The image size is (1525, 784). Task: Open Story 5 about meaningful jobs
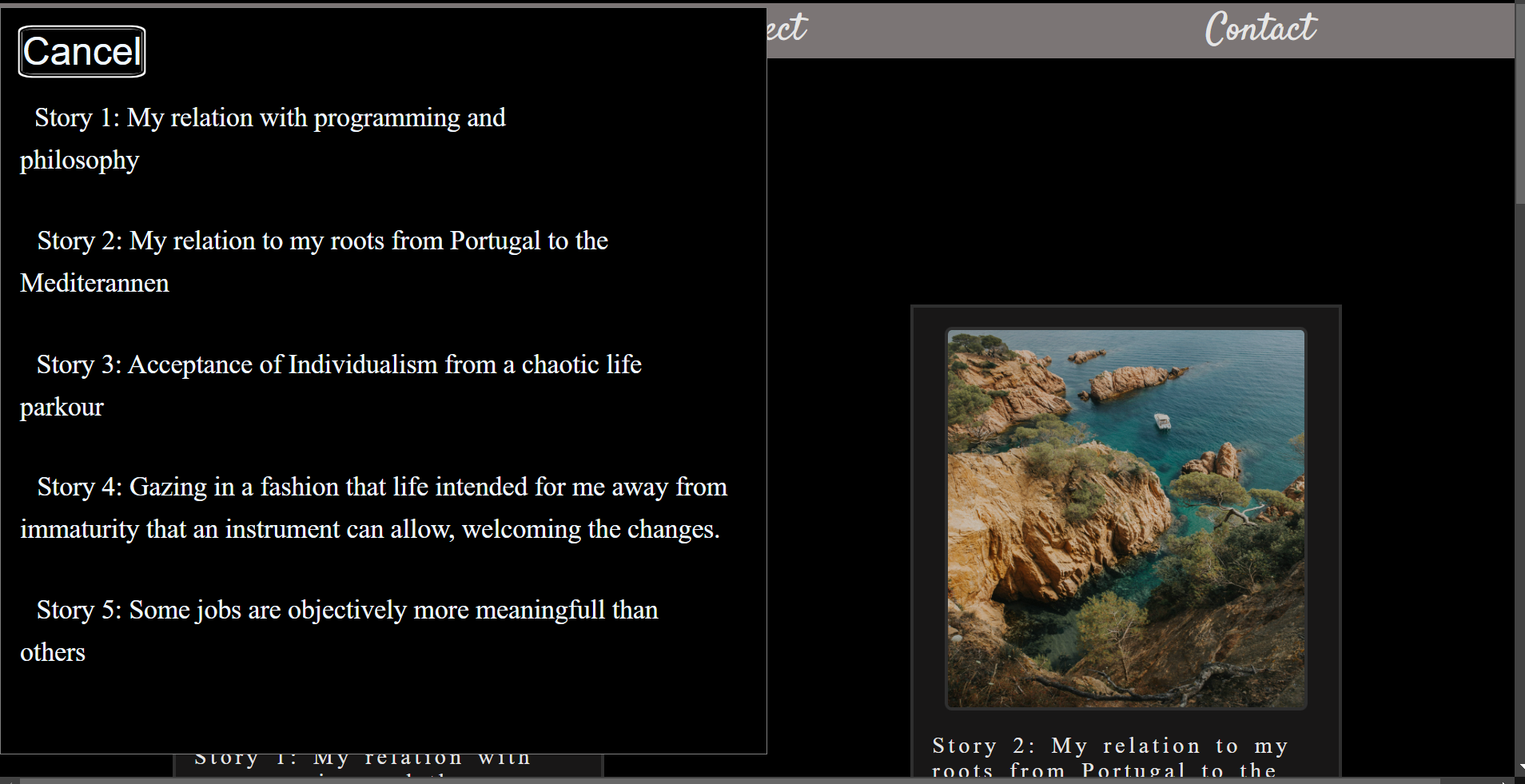pos(347,611)
